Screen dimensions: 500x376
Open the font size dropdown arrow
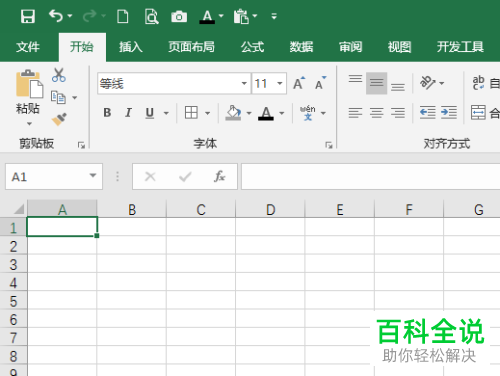pyautogui.click(x=280, y=83)
